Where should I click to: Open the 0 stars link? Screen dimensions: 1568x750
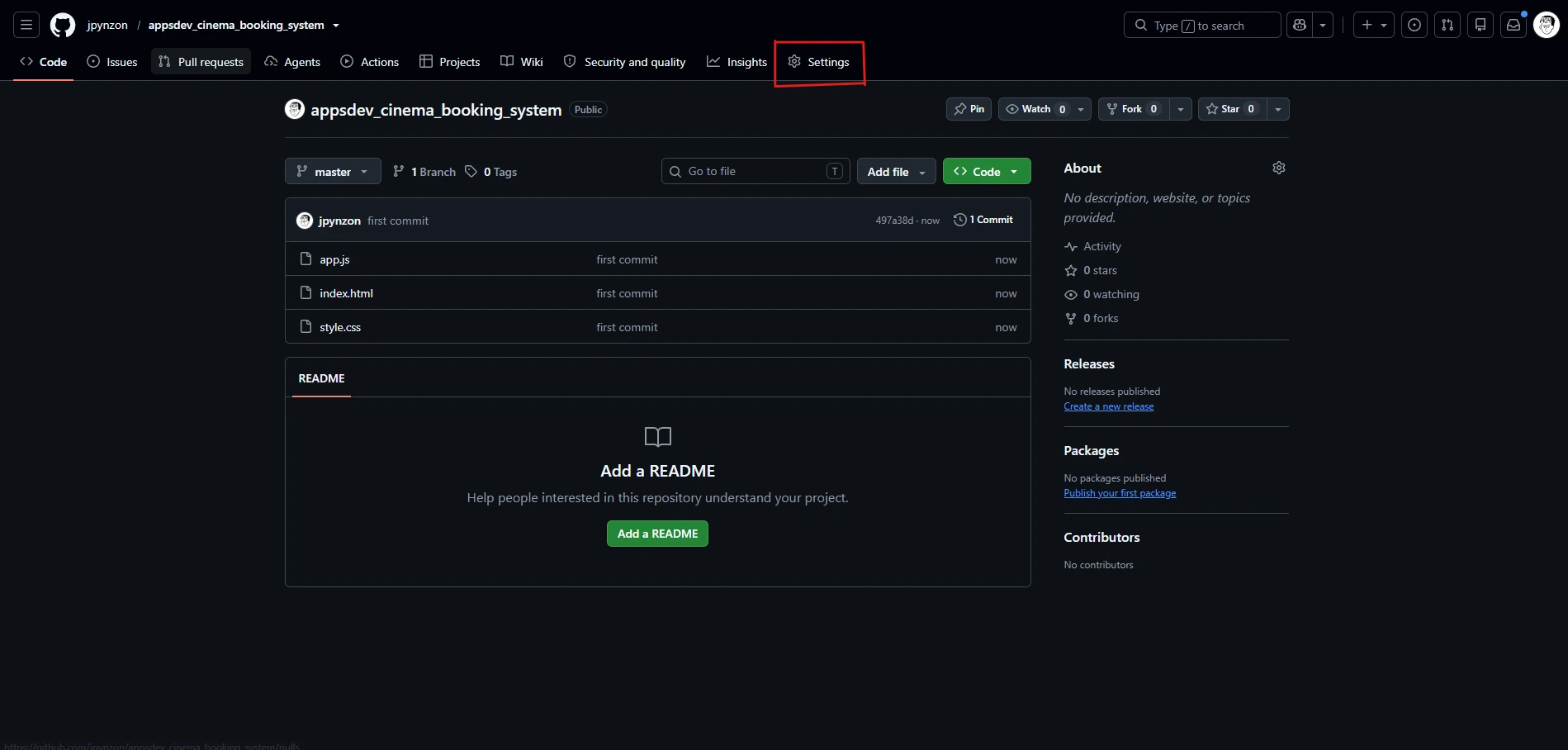[x=1090, y=270]
